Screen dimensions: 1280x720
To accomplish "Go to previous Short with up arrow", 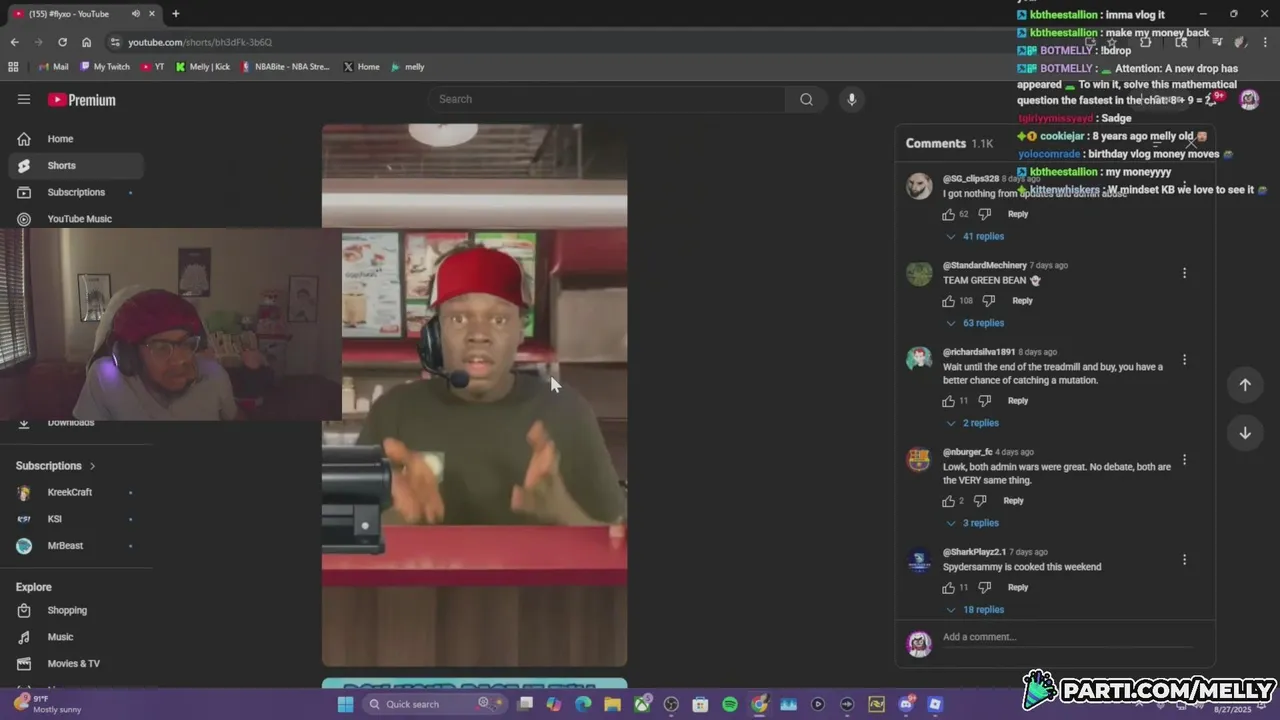I will click(1245, 385).
